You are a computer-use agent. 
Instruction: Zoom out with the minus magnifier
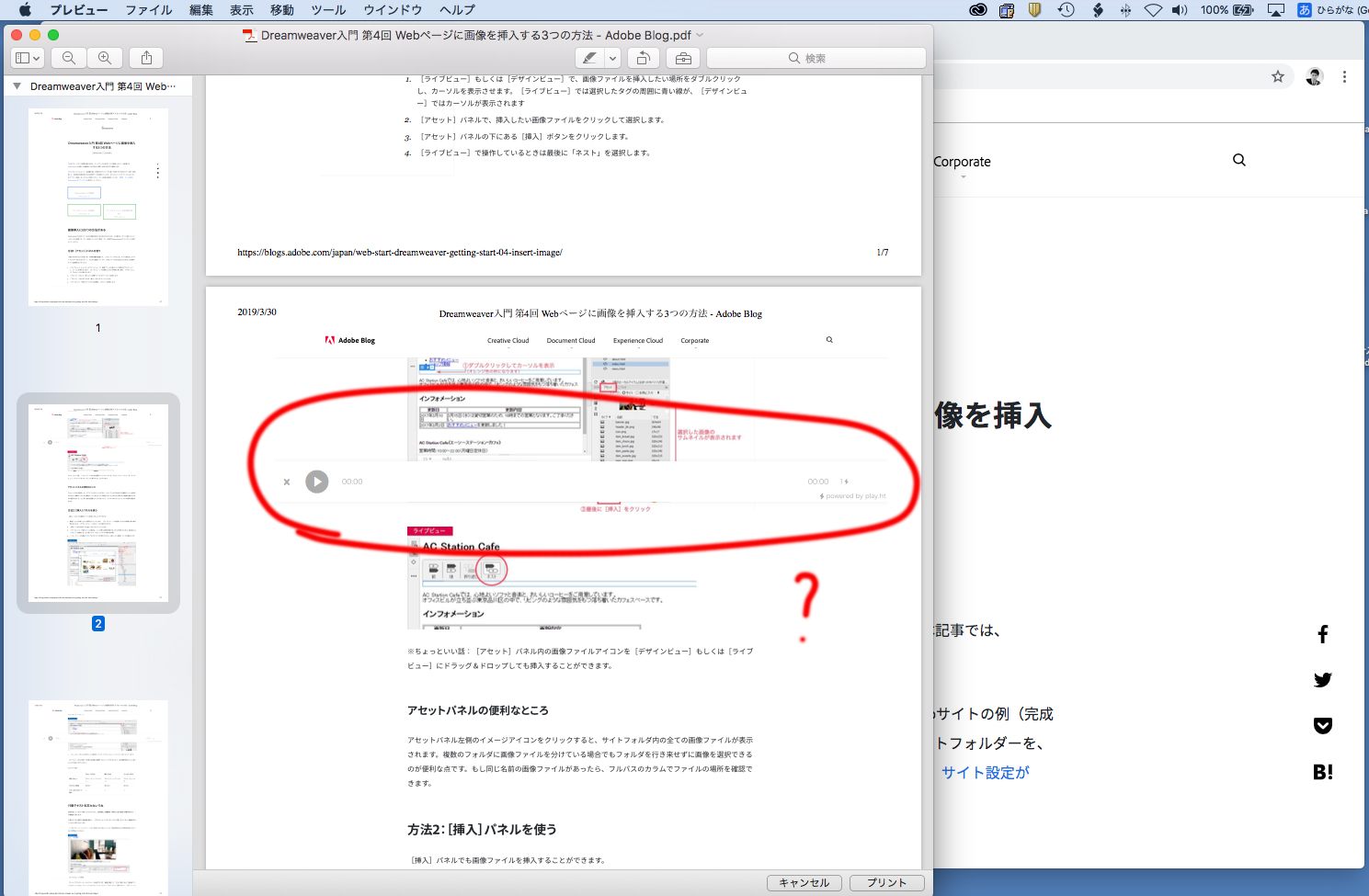(x=69, y=58)
